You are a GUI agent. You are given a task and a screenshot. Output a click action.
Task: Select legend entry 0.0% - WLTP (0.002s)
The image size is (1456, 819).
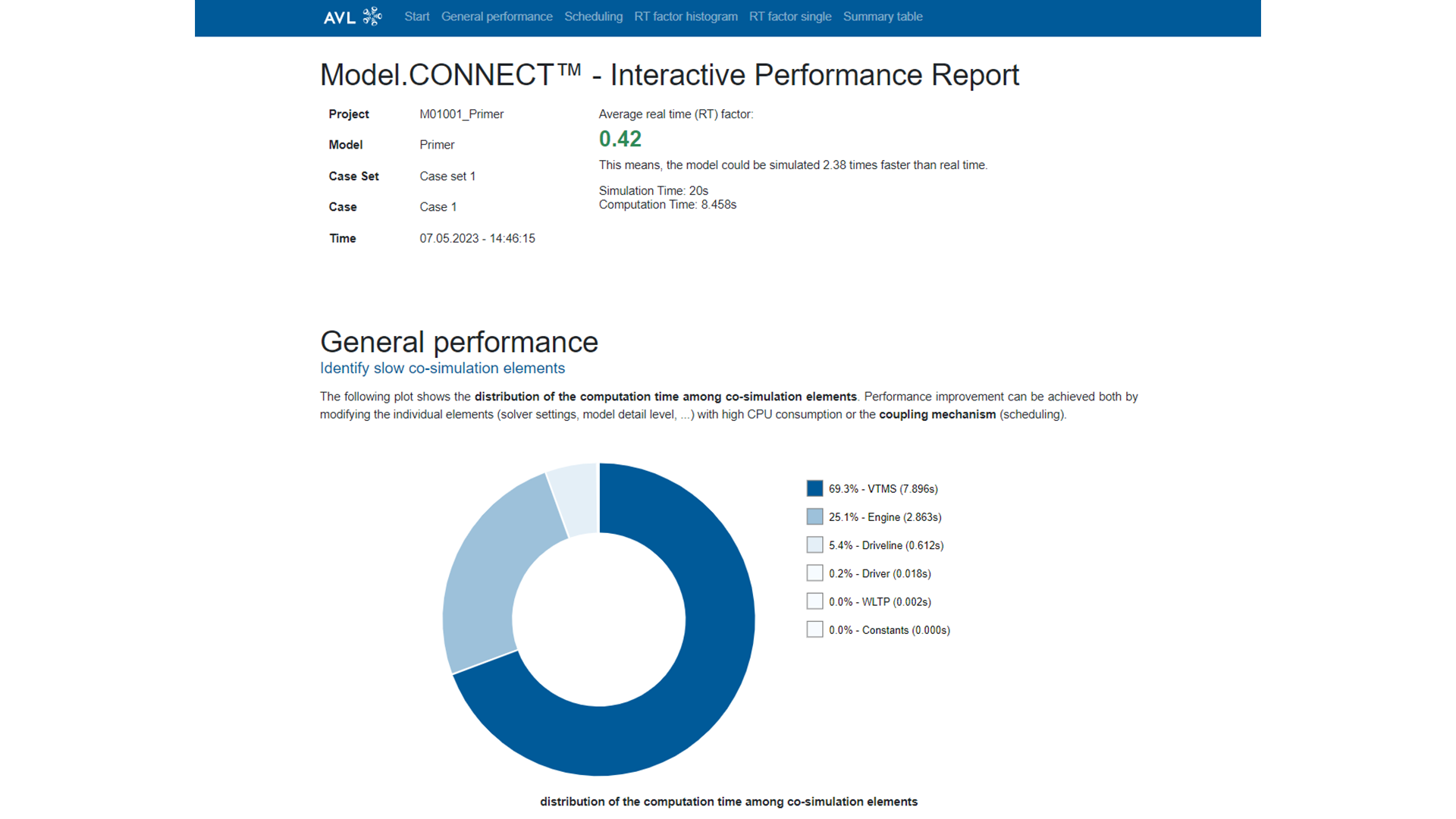point(880,602)
